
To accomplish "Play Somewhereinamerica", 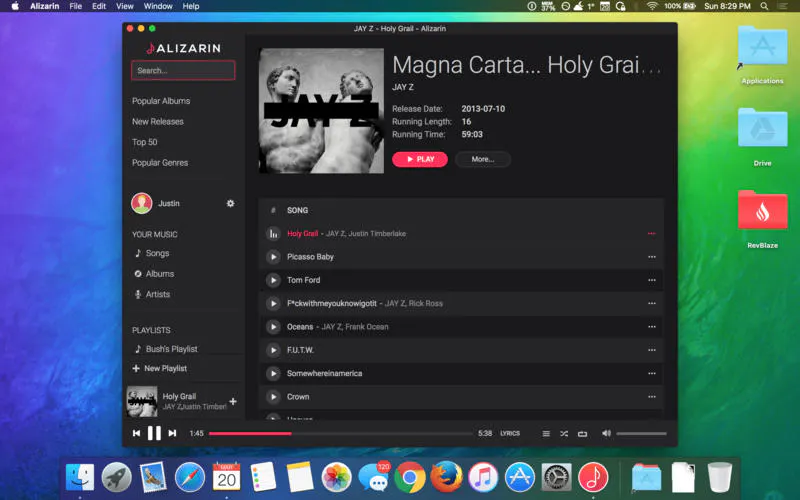I will (x=273, y=373).
